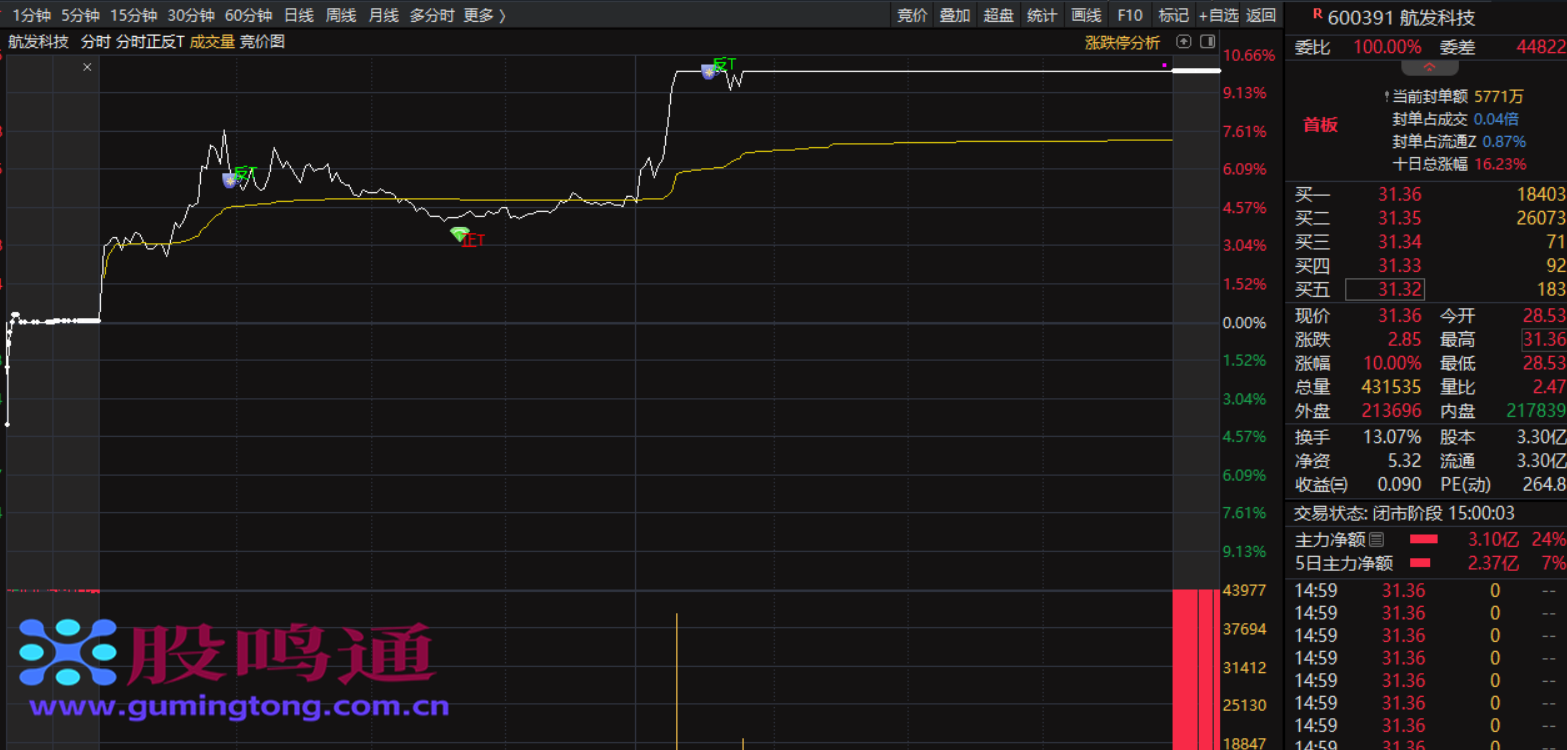
Task: Click the red R badge beside 600391
Action: [1316, 15]
